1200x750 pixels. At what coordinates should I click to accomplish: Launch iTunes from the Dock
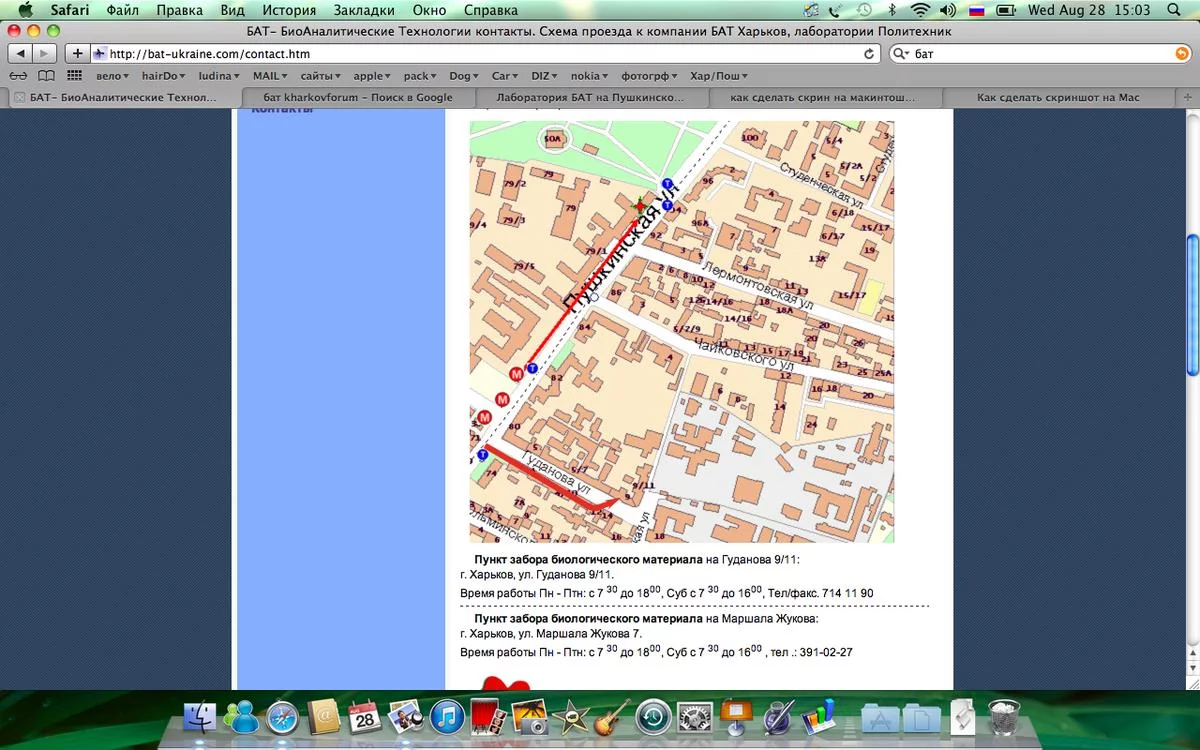(x=447, y=716)
